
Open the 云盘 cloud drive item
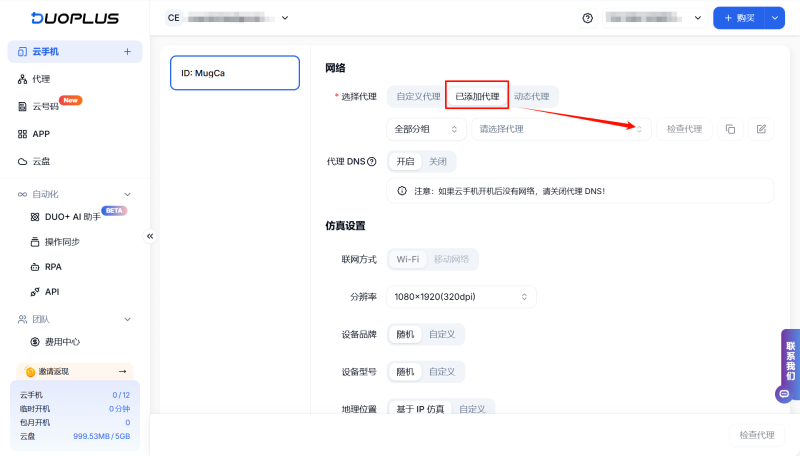point(40,161)
